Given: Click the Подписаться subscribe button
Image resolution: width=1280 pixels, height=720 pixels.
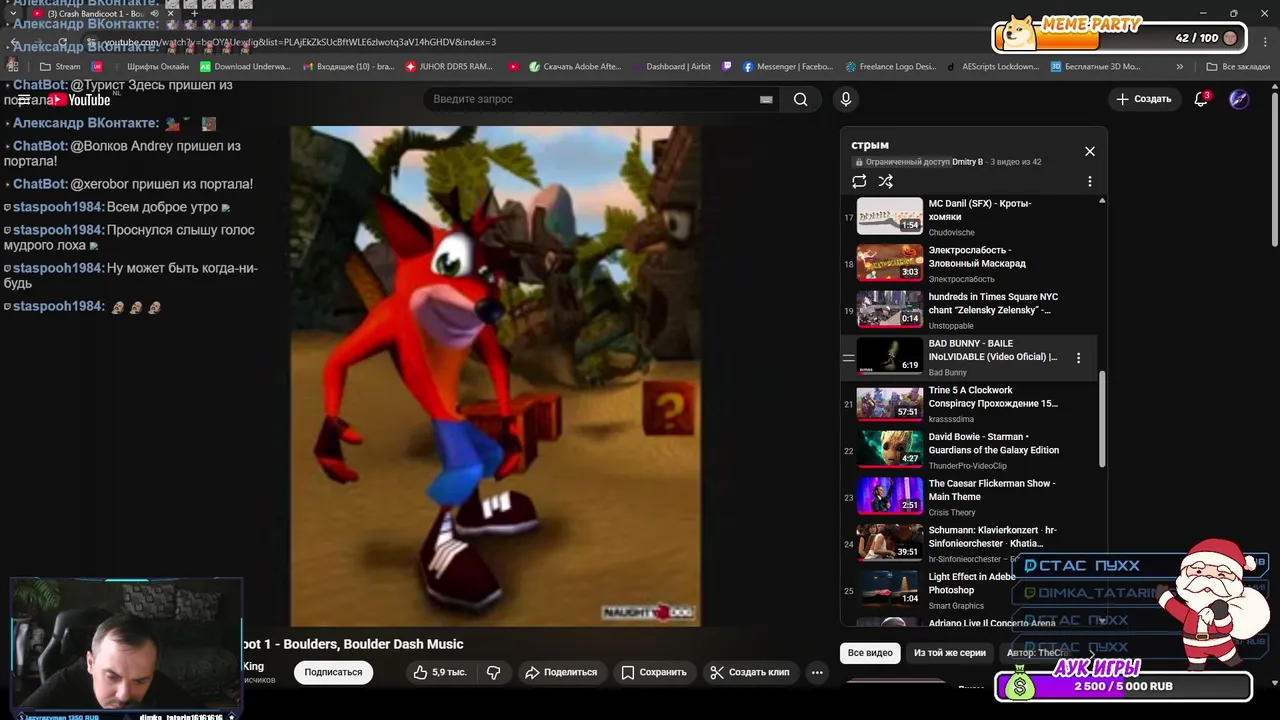Looking at the screenshot, I should pyautogui.click(x=333, y=672).
